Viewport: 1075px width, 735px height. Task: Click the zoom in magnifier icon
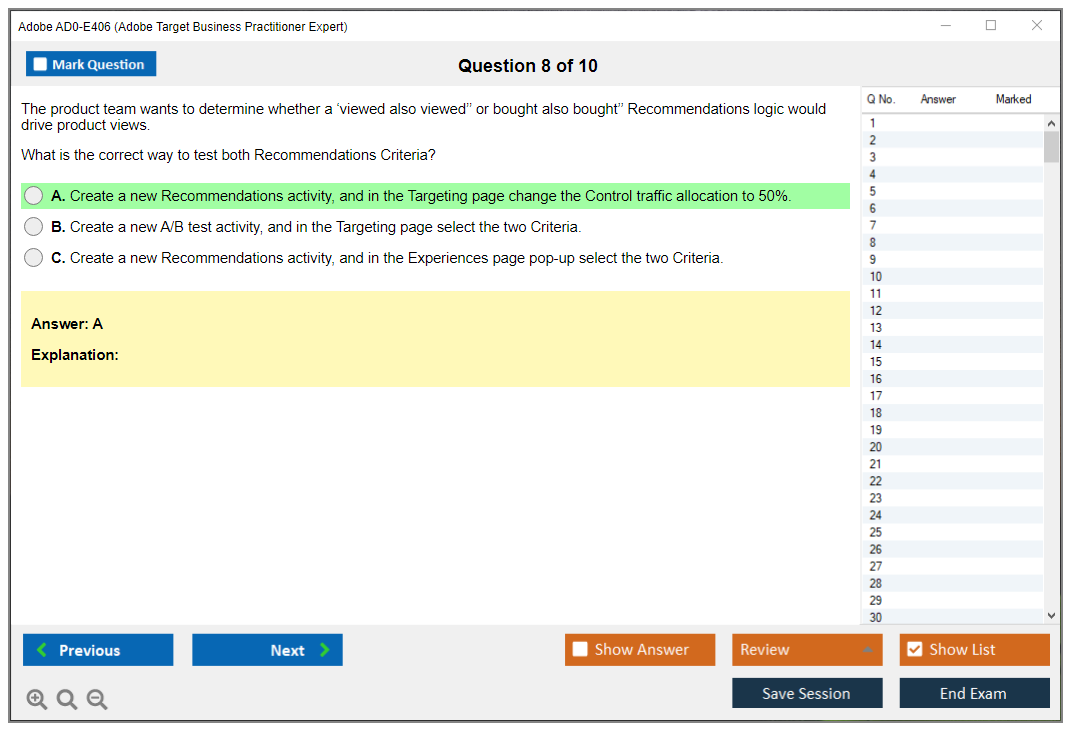pos(37,700)
